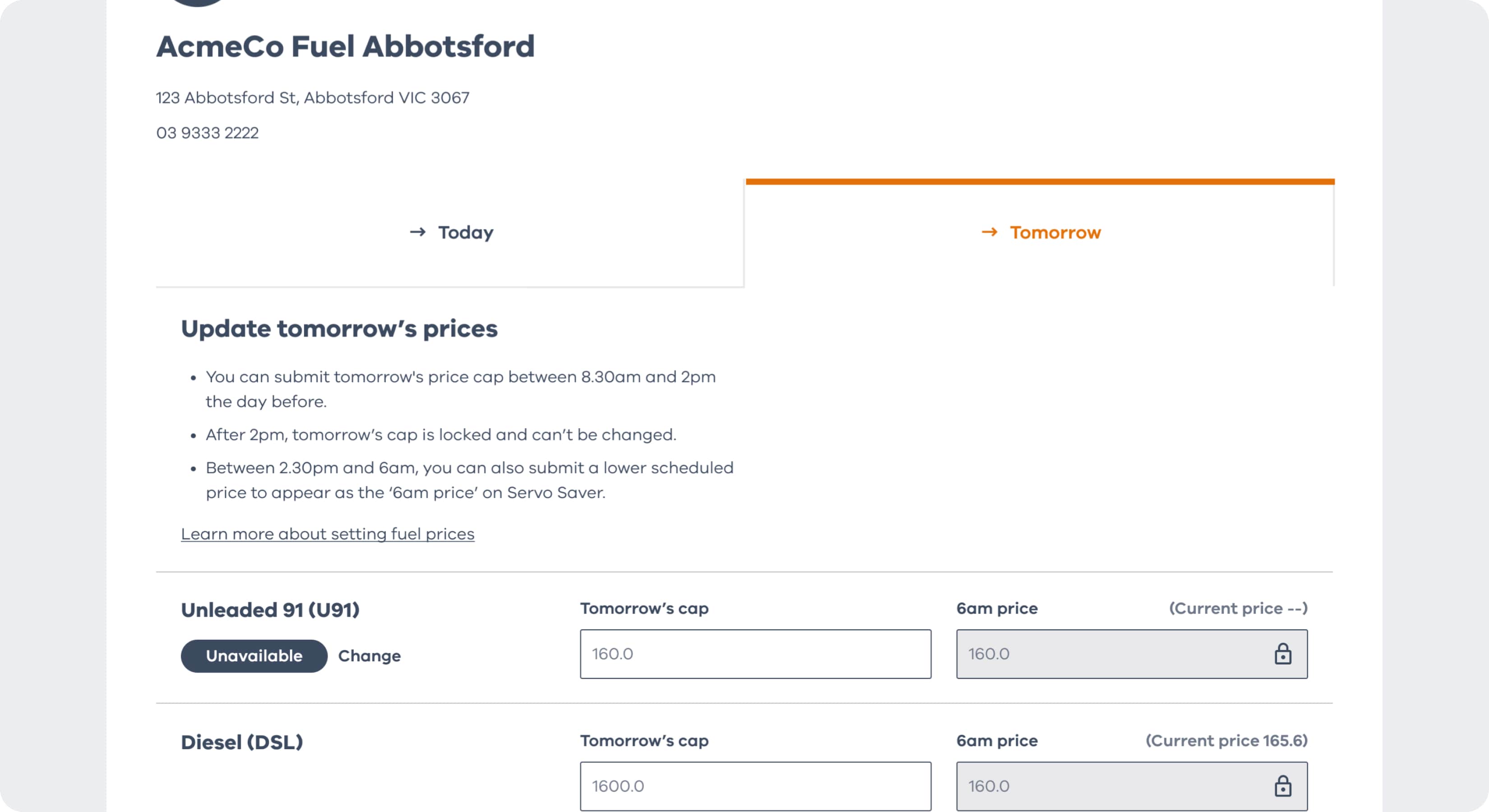Click the Unavailable status badge

point(254,656)
